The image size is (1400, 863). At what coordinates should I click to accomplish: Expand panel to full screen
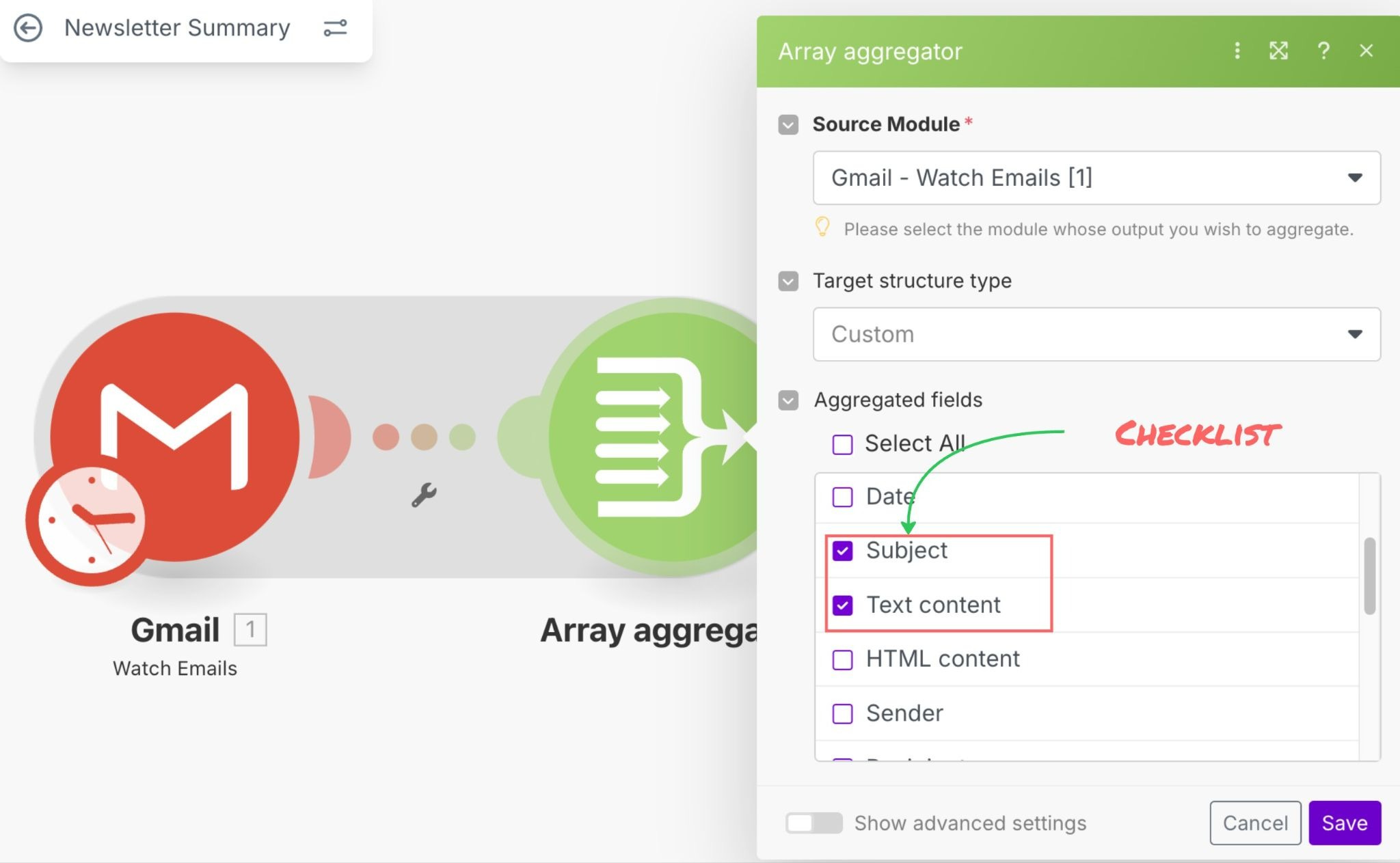pos(1278,51)
